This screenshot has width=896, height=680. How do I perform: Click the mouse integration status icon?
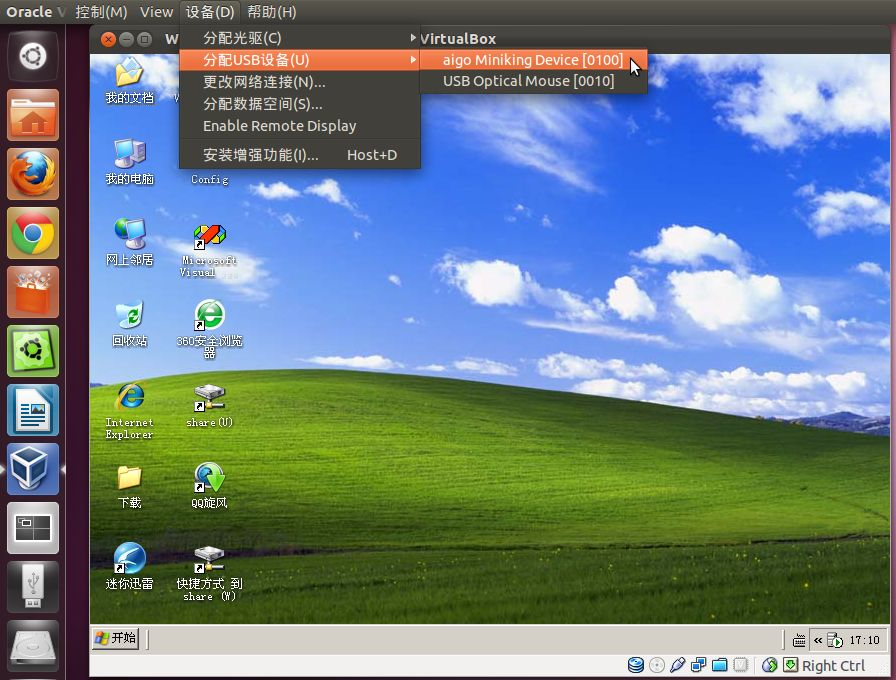pos(769,665)
